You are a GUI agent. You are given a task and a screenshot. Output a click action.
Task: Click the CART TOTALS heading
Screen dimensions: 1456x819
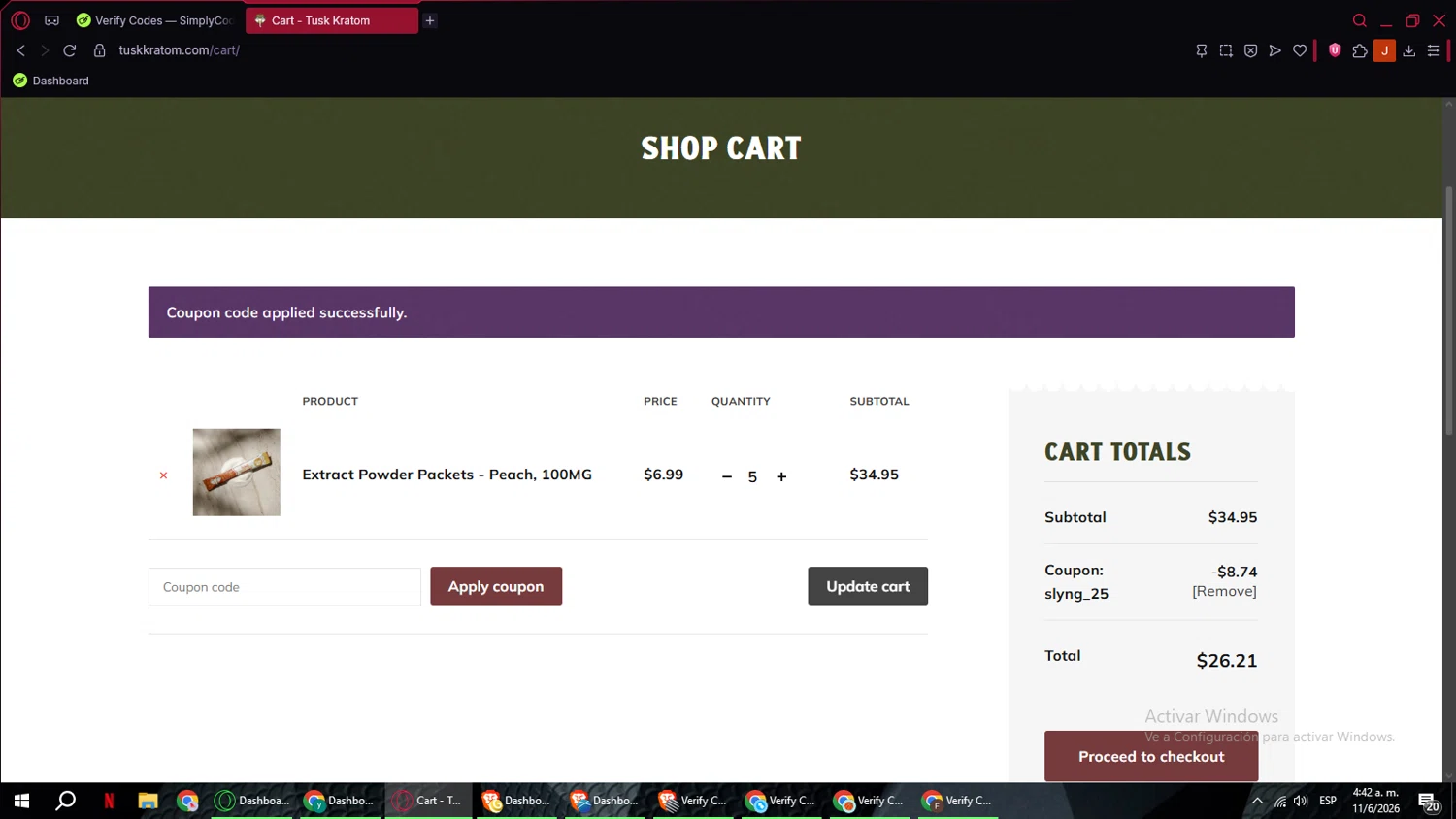[x=1117, y=452]
